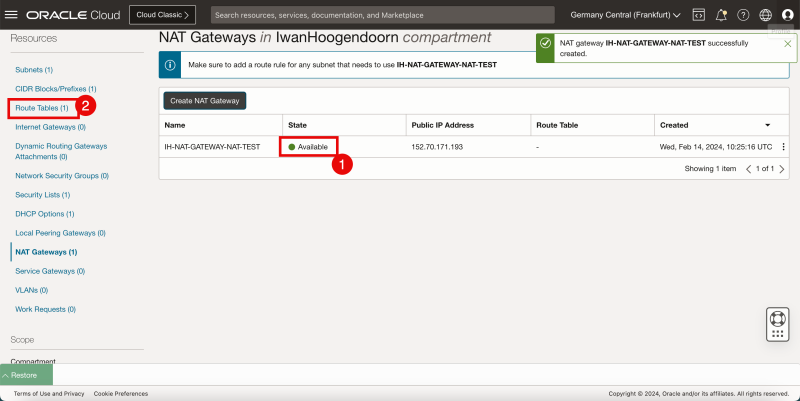
Task: Open Route Tables (1) resource
Action: click(x=42, y=108)
